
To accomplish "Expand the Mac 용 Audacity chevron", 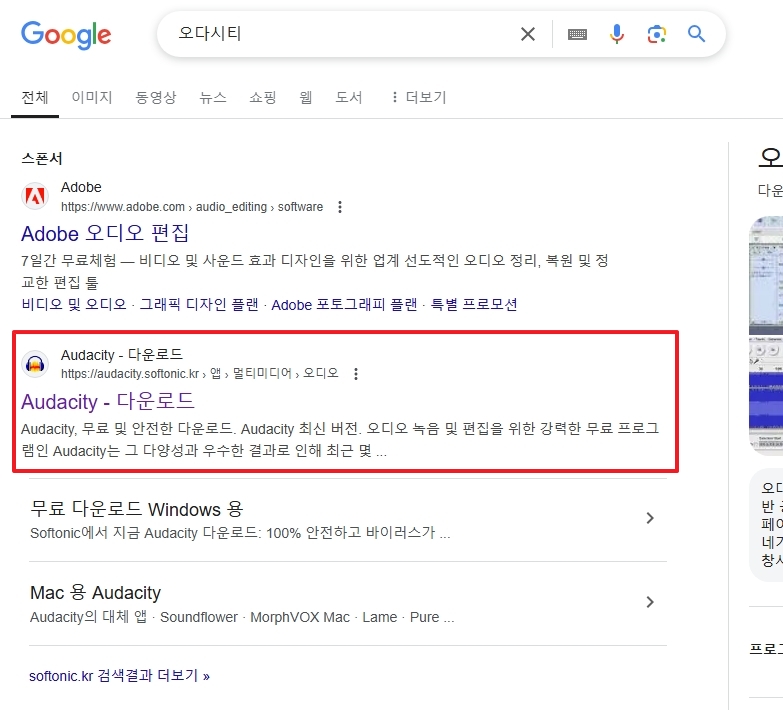I will tap(650, 602).
